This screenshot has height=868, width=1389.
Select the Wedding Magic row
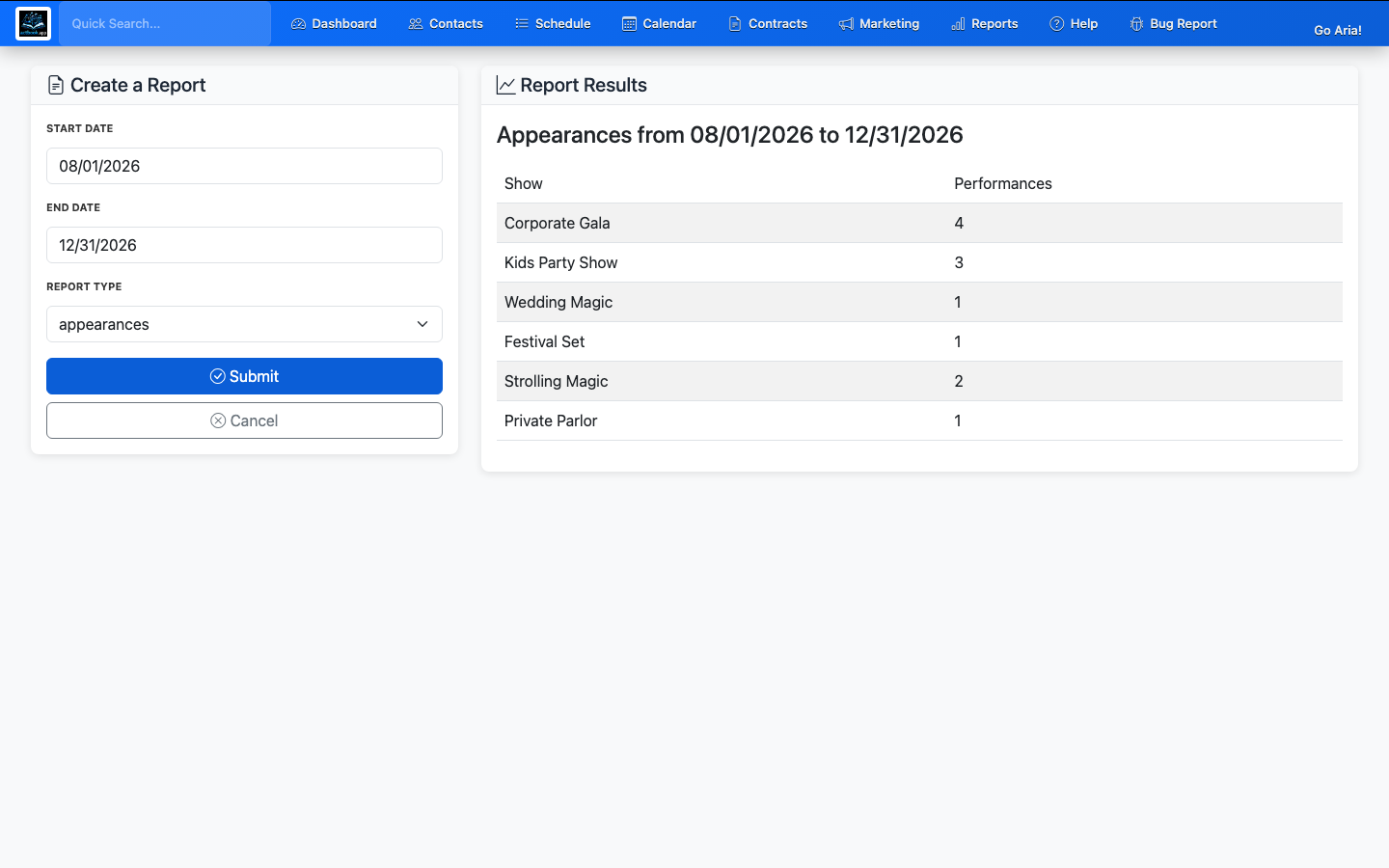point(919,302)
